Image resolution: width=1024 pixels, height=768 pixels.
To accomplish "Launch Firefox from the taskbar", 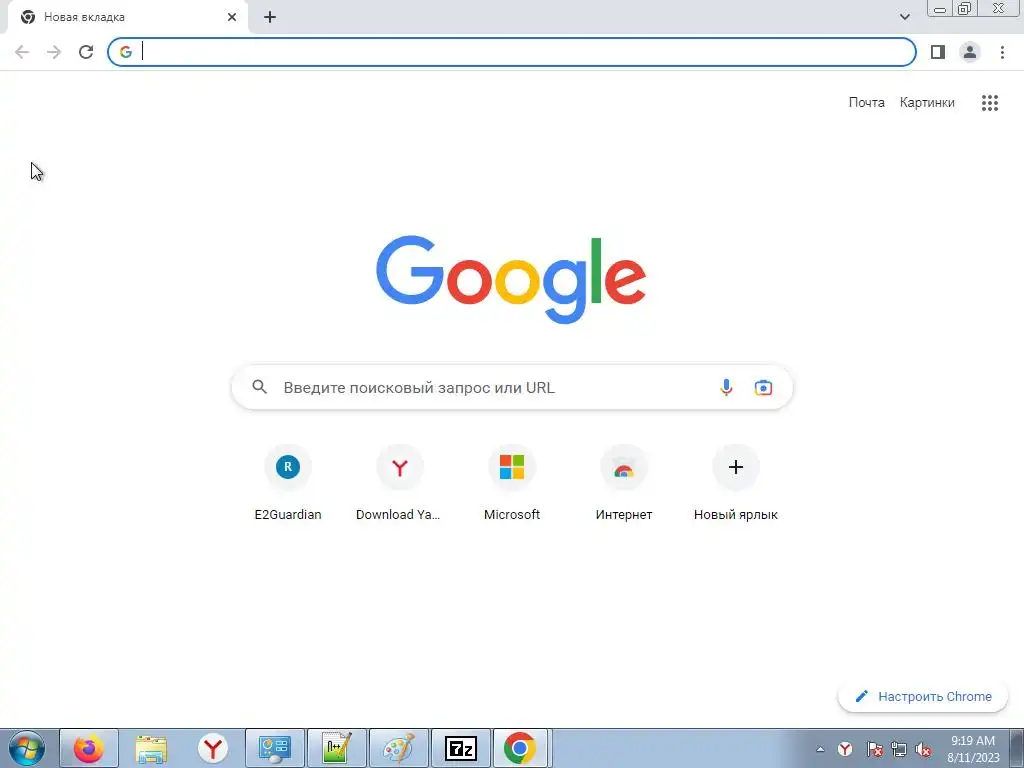I will coord(89,748).
